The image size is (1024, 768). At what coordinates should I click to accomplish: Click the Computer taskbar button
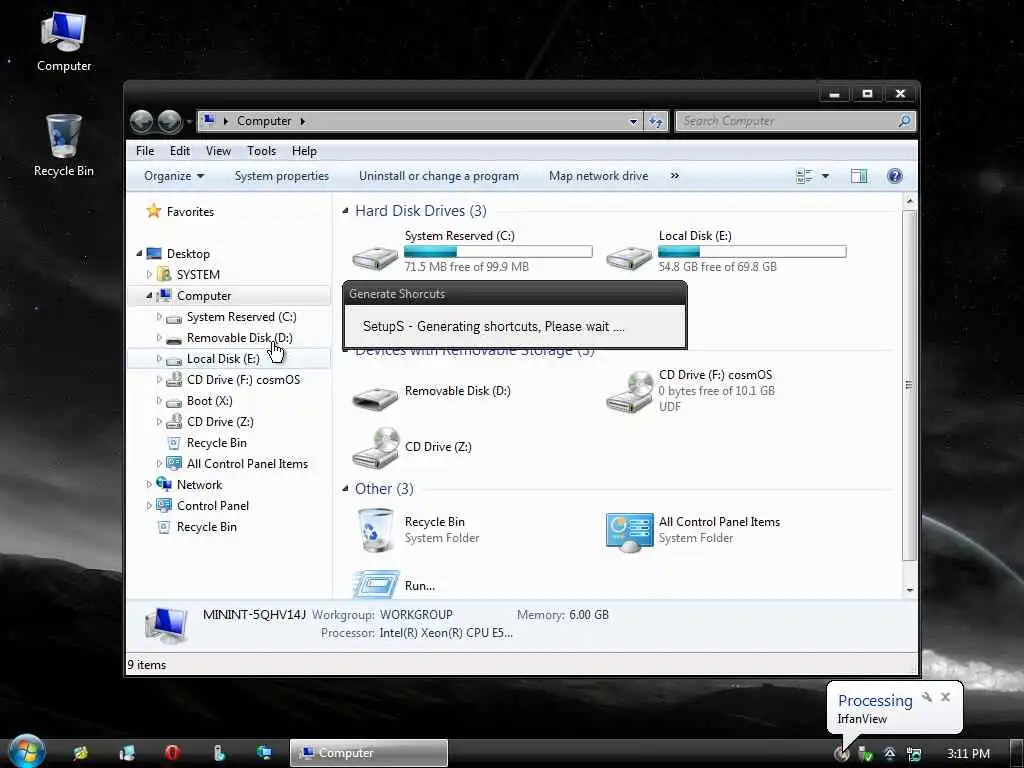pos(369,753)
